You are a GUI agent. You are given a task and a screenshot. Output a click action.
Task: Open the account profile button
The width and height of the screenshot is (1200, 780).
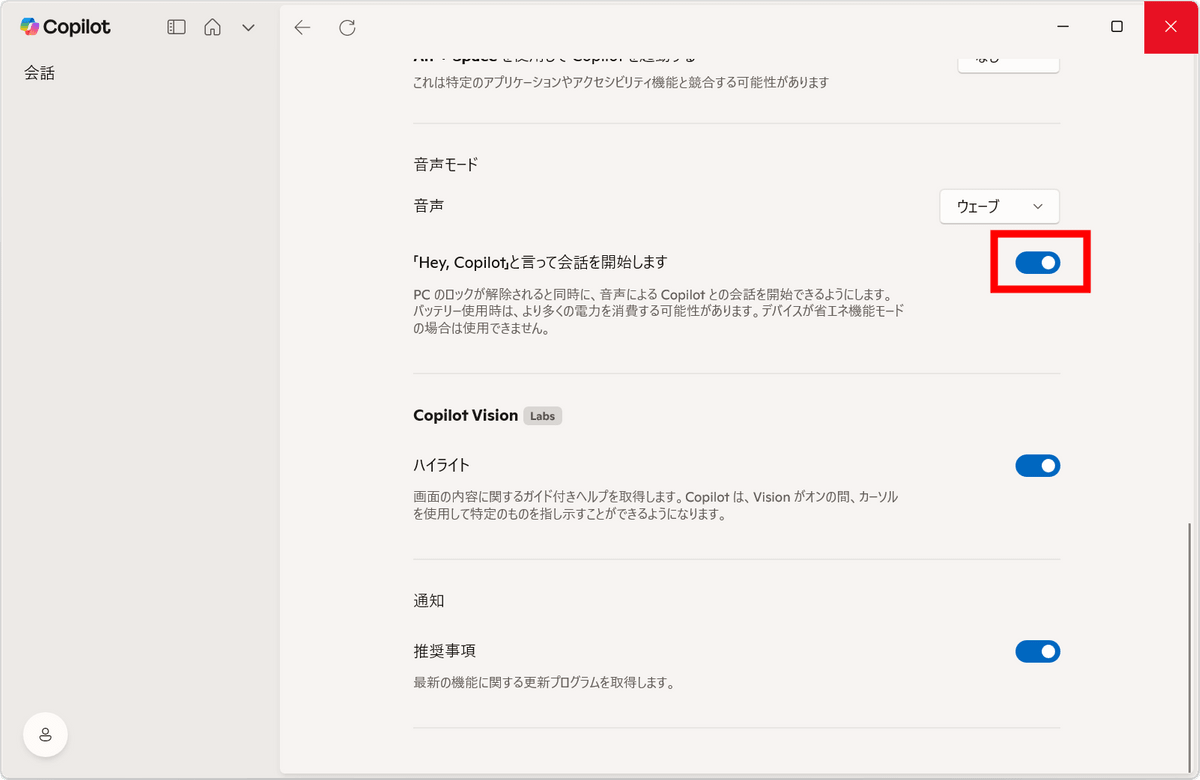[45, 735]
